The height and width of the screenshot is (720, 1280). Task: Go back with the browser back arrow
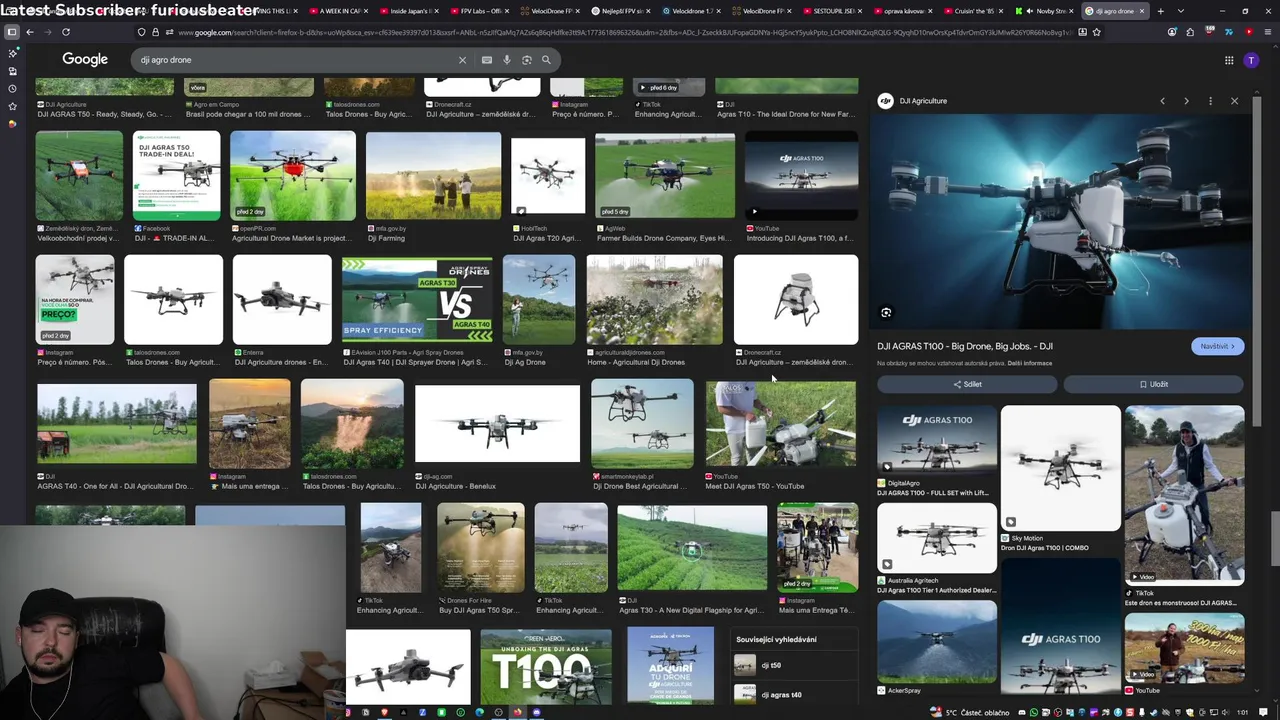(30, 32)
